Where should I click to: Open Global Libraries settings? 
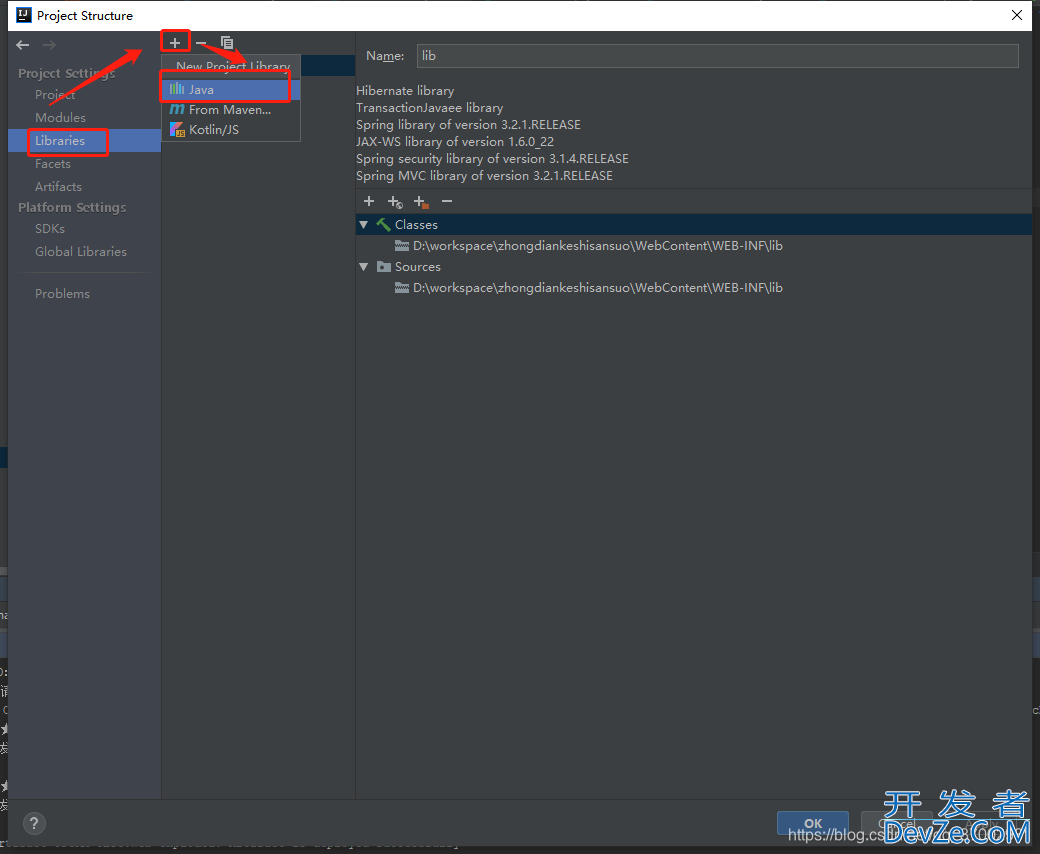tap(81, 251)
